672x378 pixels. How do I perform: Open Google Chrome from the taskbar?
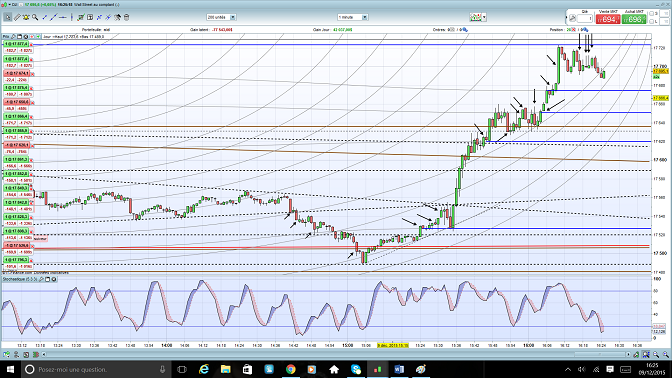pos(291,369)
